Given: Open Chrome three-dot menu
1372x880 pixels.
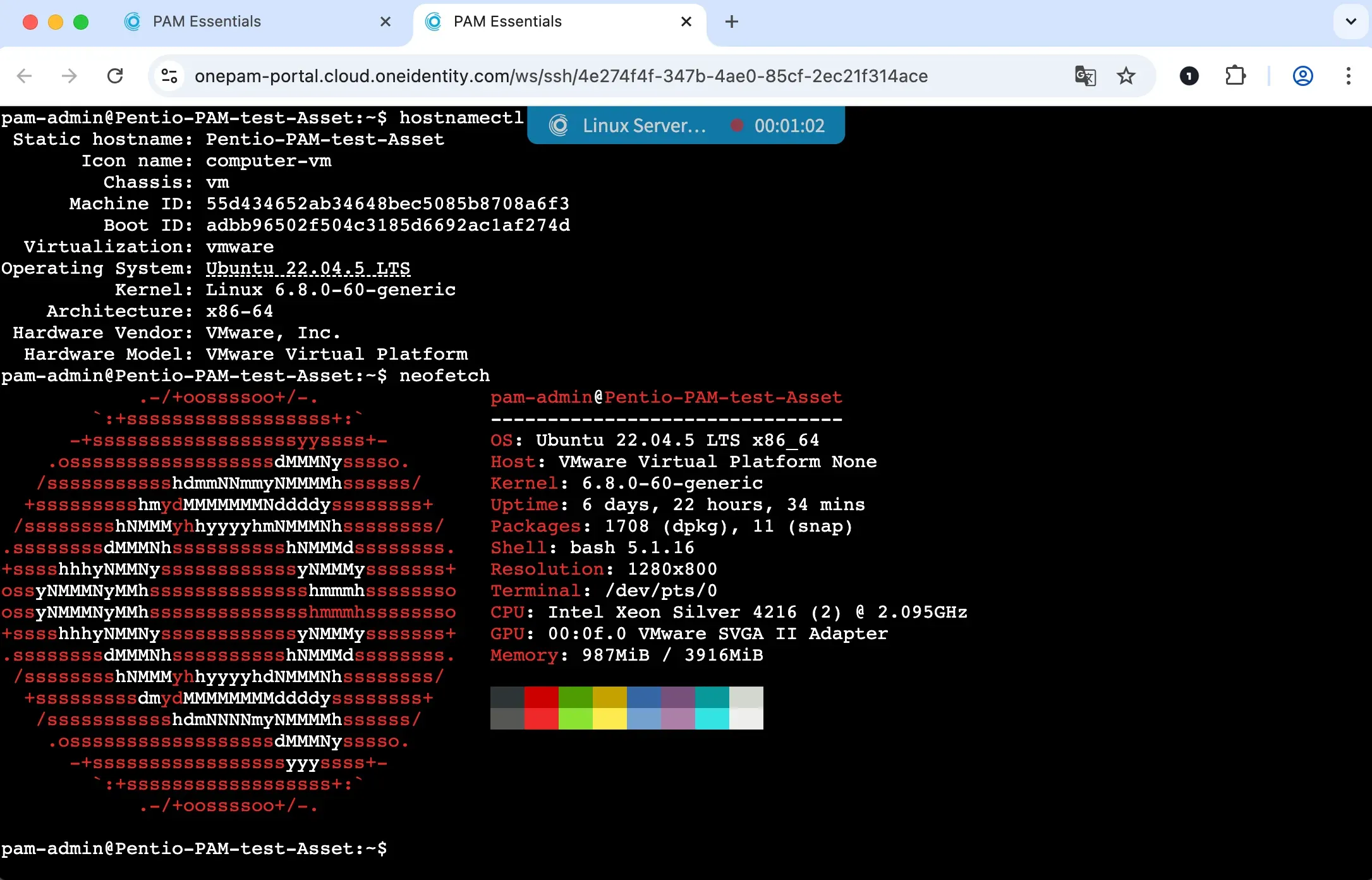Looking at the screenshot, I should [x=1348, y=76].
